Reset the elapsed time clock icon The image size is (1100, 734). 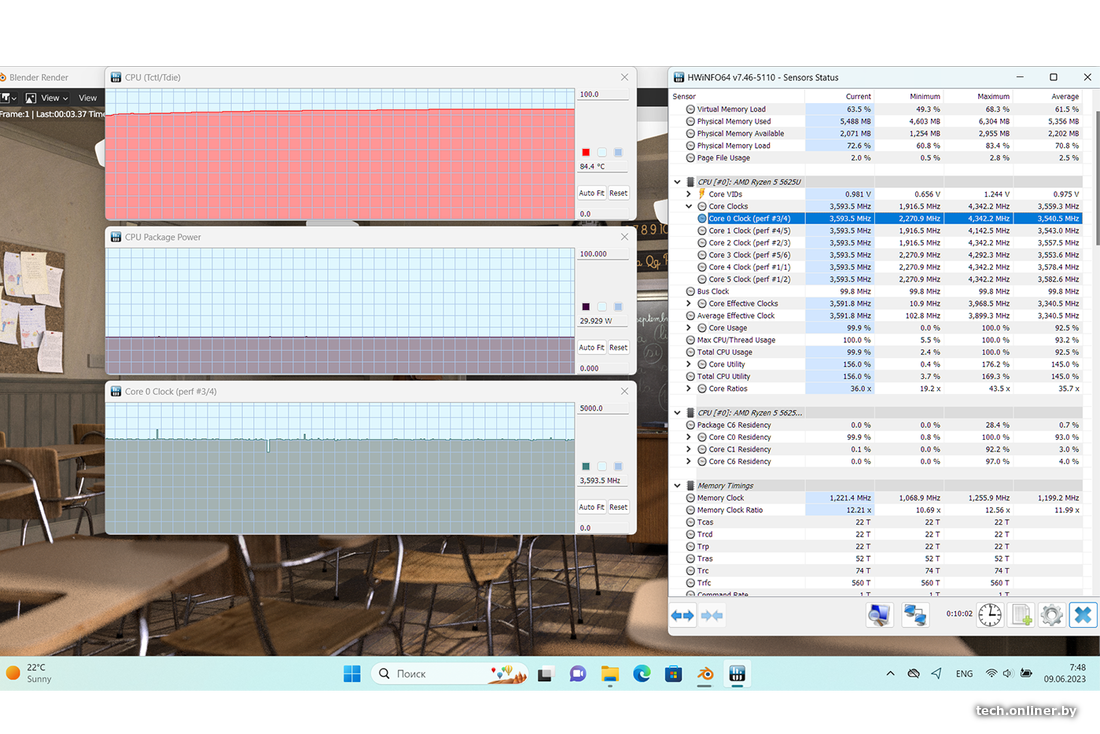pyautogui.click(x=989, y=615)
